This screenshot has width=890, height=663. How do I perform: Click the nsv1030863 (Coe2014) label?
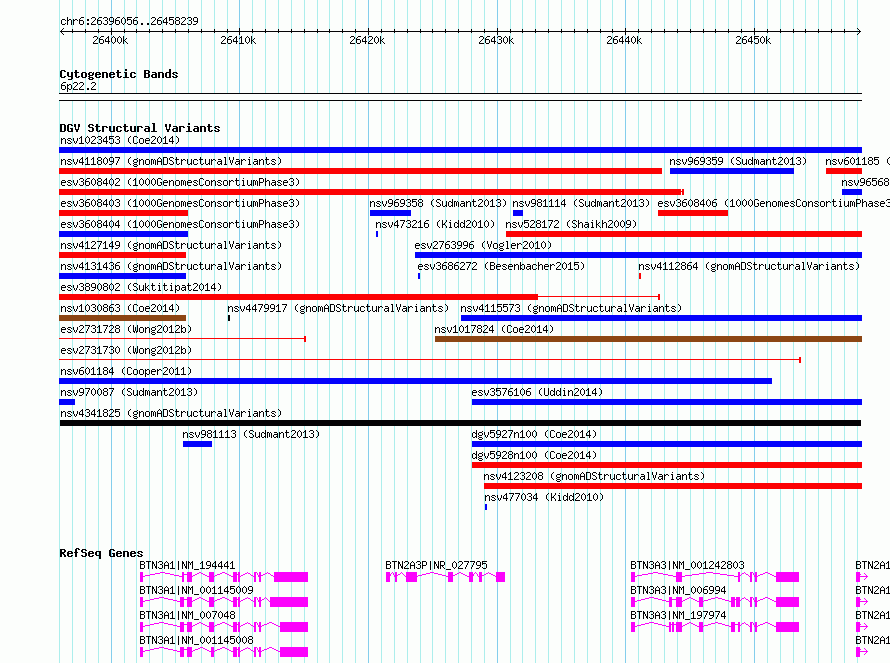click(x=120, y=308)
